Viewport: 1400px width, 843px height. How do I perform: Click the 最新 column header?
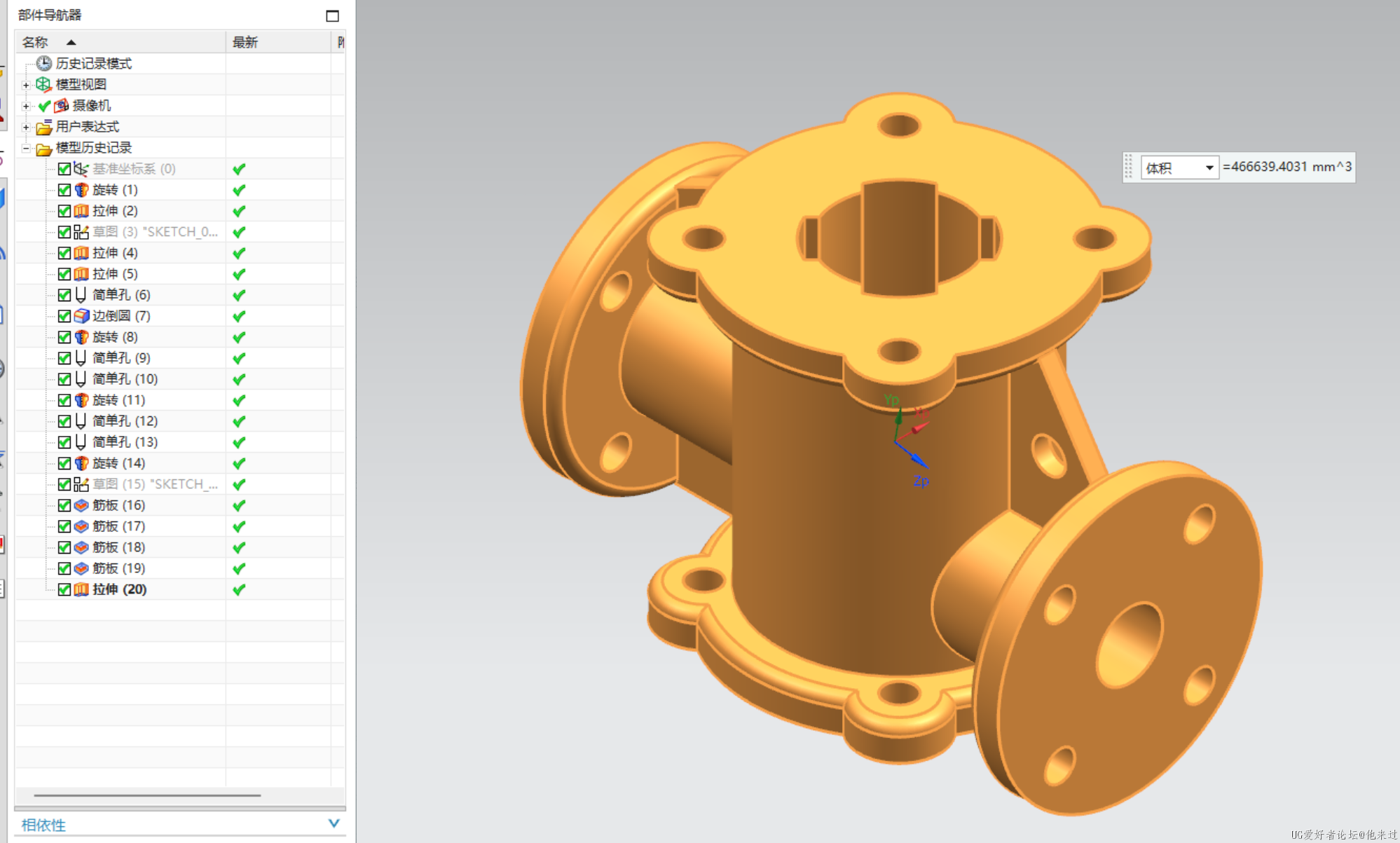tap(278, 42)
